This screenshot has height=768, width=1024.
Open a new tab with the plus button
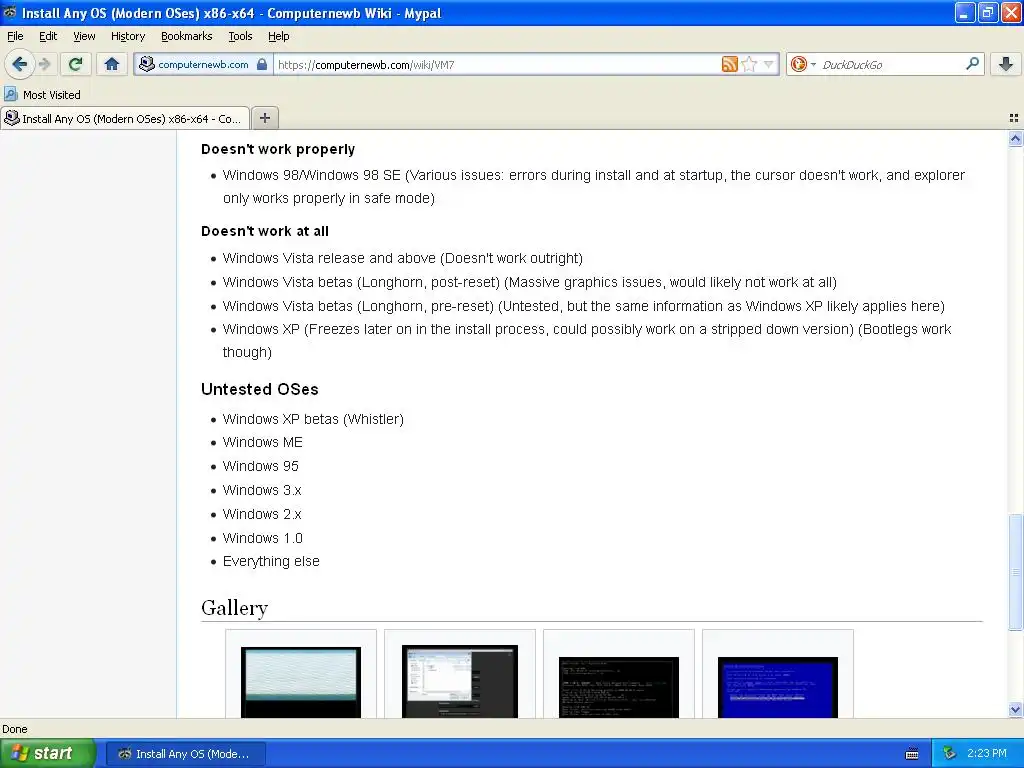pyautogui.click(x=264, y=118)
